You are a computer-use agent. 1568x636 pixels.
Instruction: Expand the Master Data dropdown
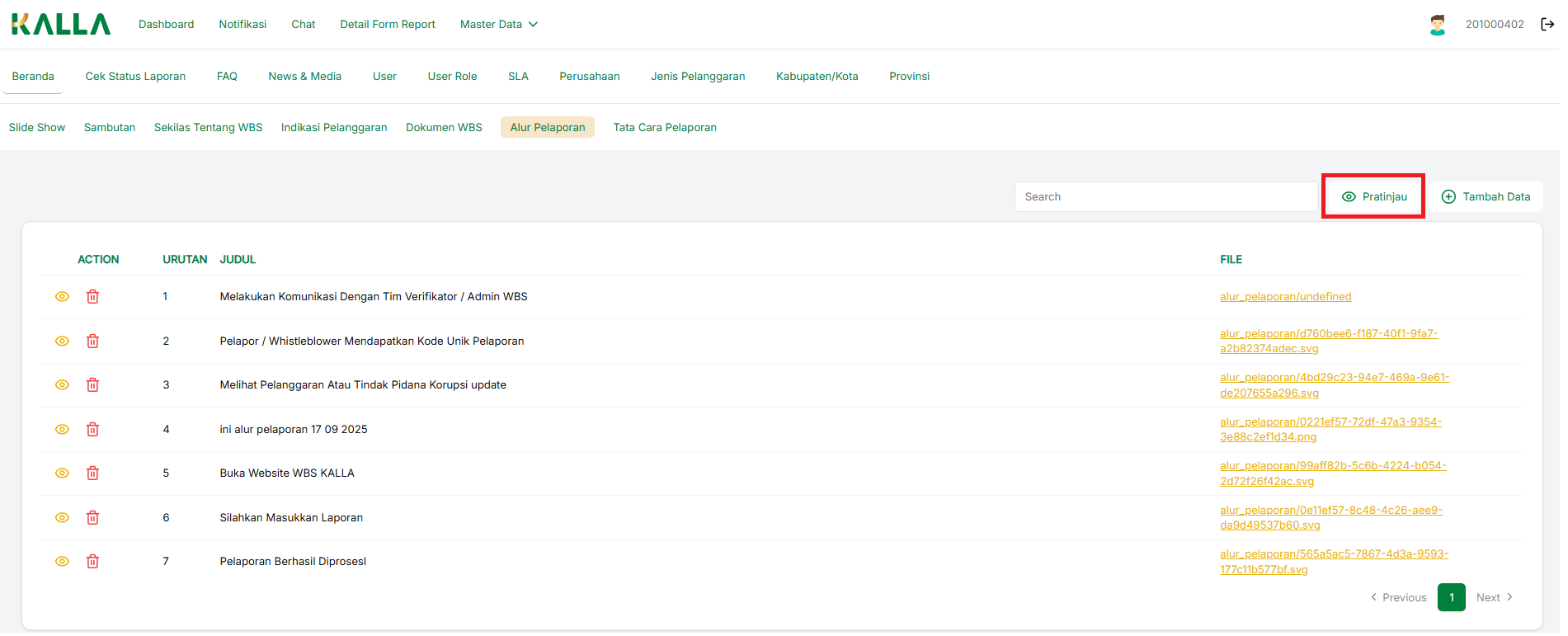click(x=498, y=25)
